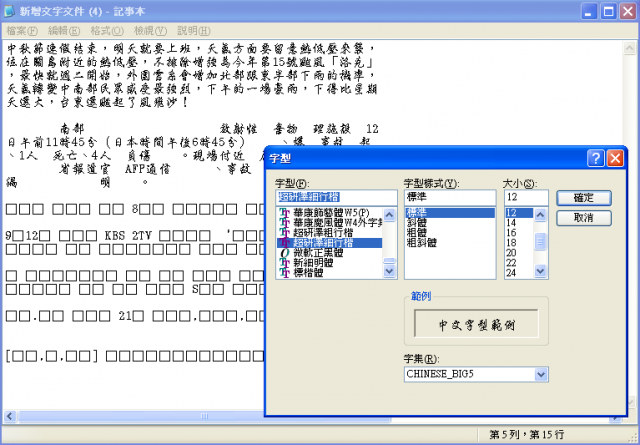The height and width of the screenshot is (445, 640).
Task: Select font 標楷體
Action: click(x=308, y=272)
